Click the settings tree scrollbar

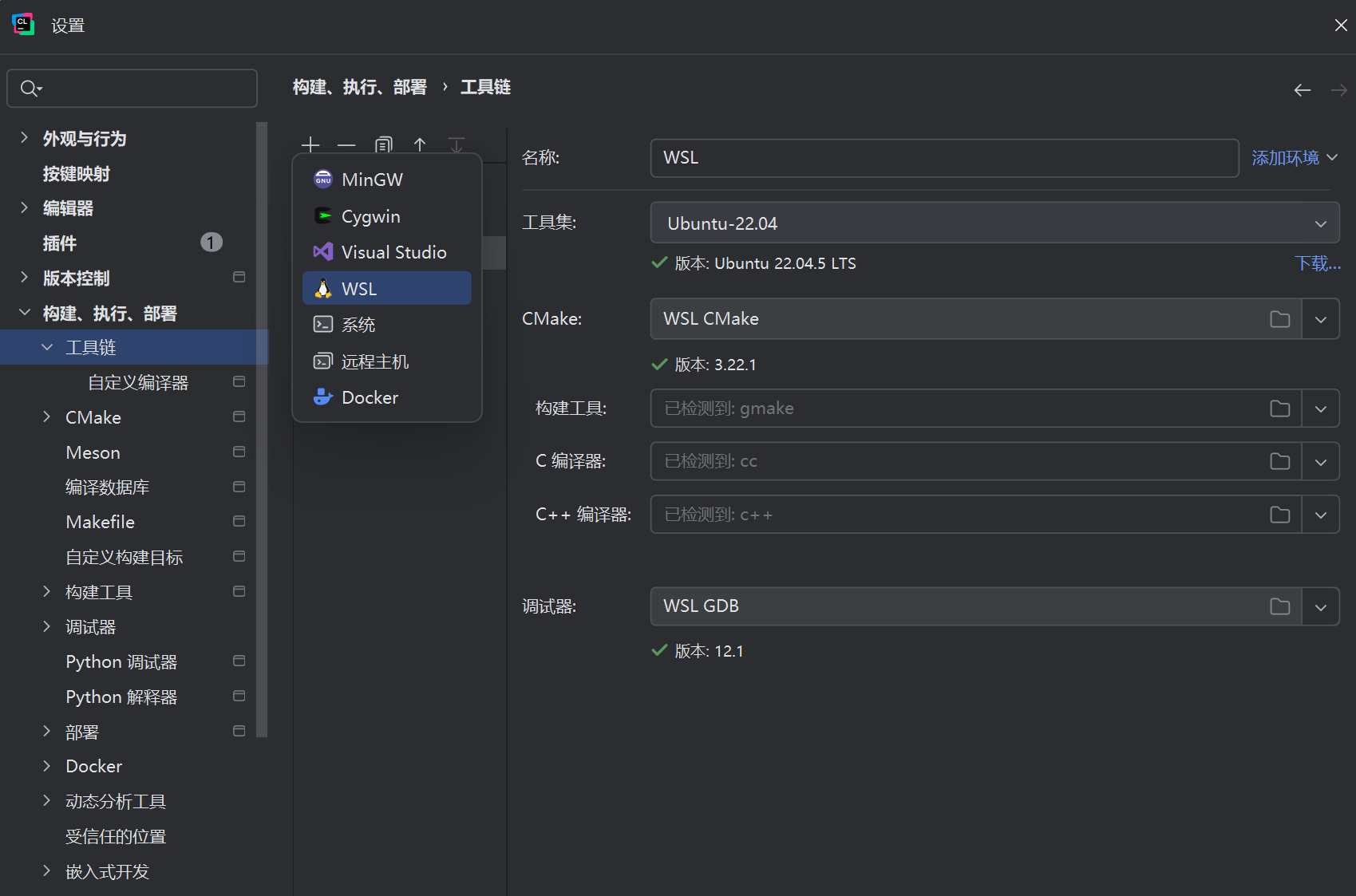(x=261, y=430)
